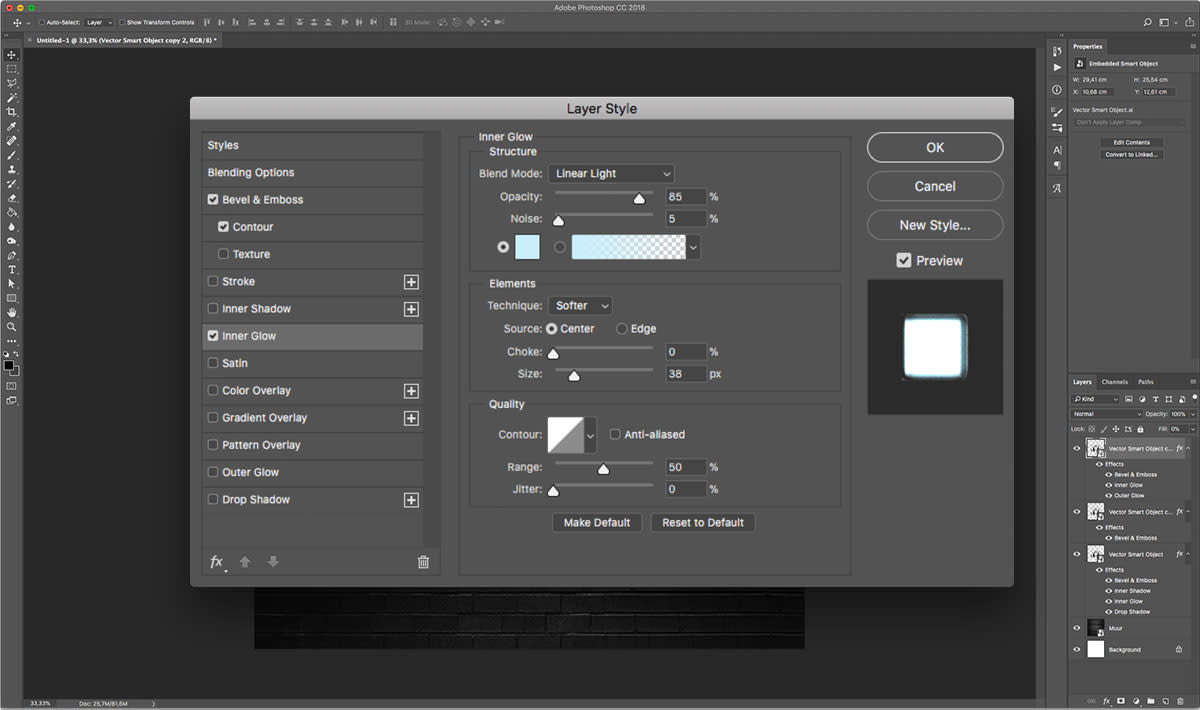Open the Auto-Select Layer dropdown

coord(98,22)
